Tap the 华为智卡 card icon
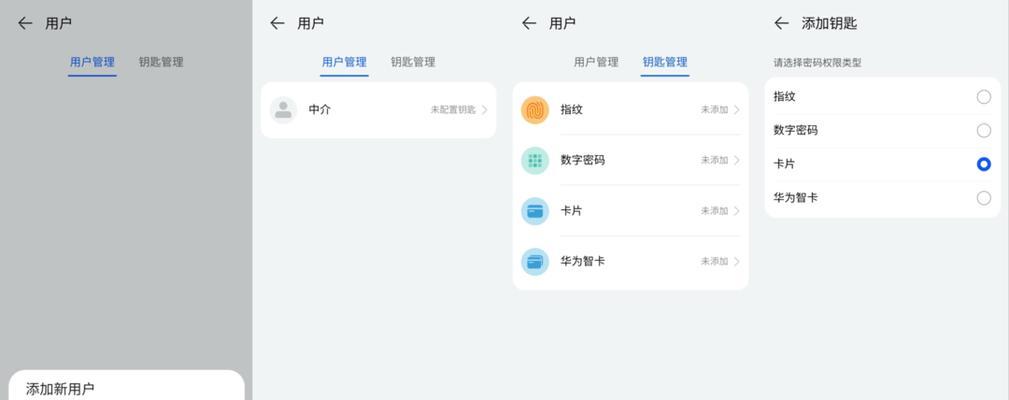Viewport: 1009px width, 400px height. tap(535, 262)
